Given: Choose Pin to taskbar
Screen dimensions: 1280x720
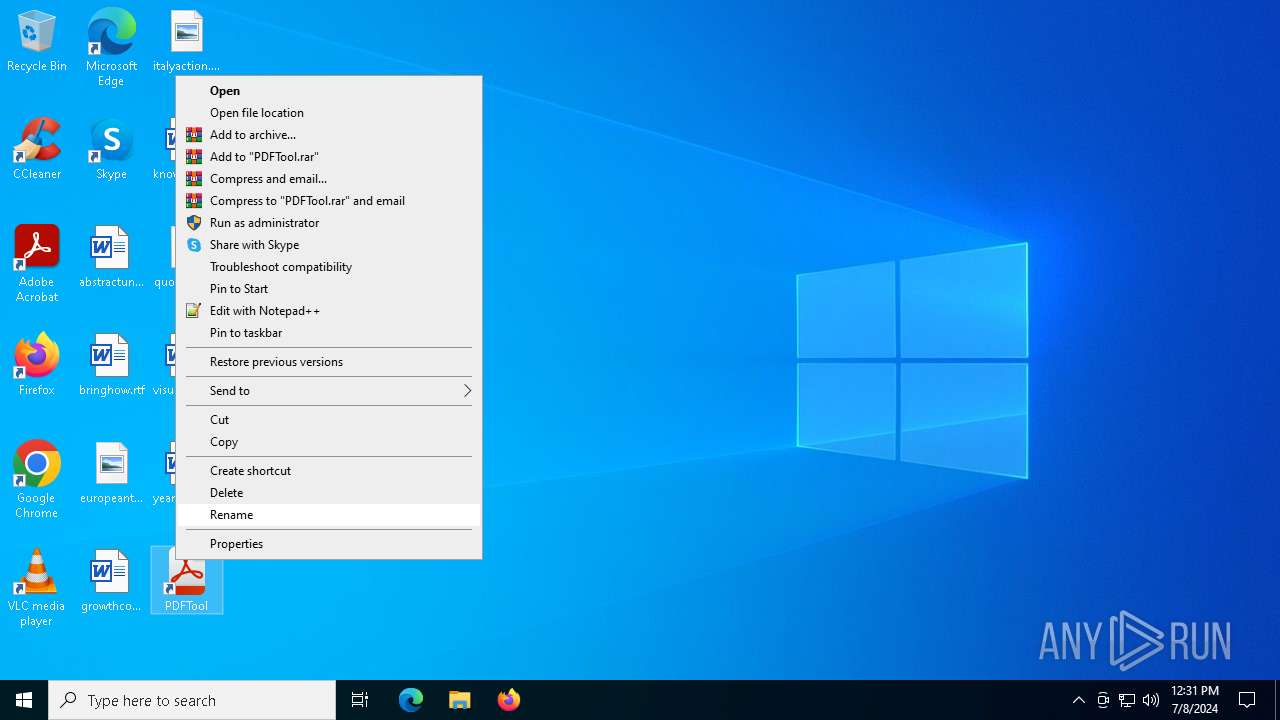Looking at the screenshot, I should (x=329, y=333).
